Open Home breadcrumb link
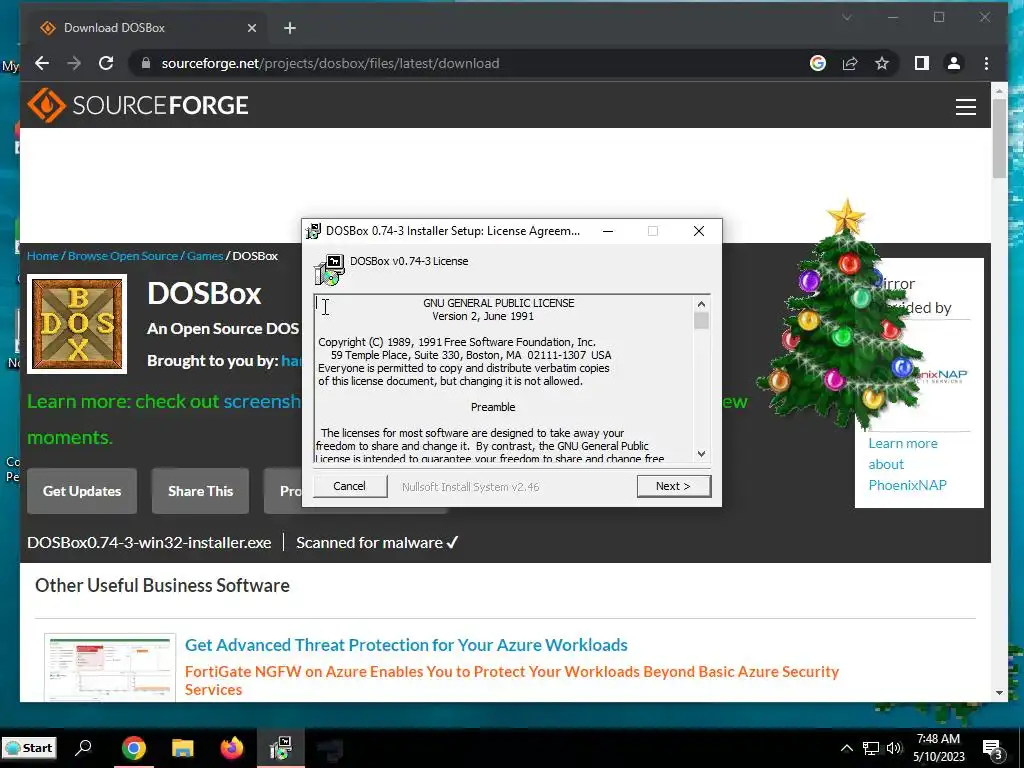The width and height of the screenshot is (1024, 768). (x=42, y=256)
